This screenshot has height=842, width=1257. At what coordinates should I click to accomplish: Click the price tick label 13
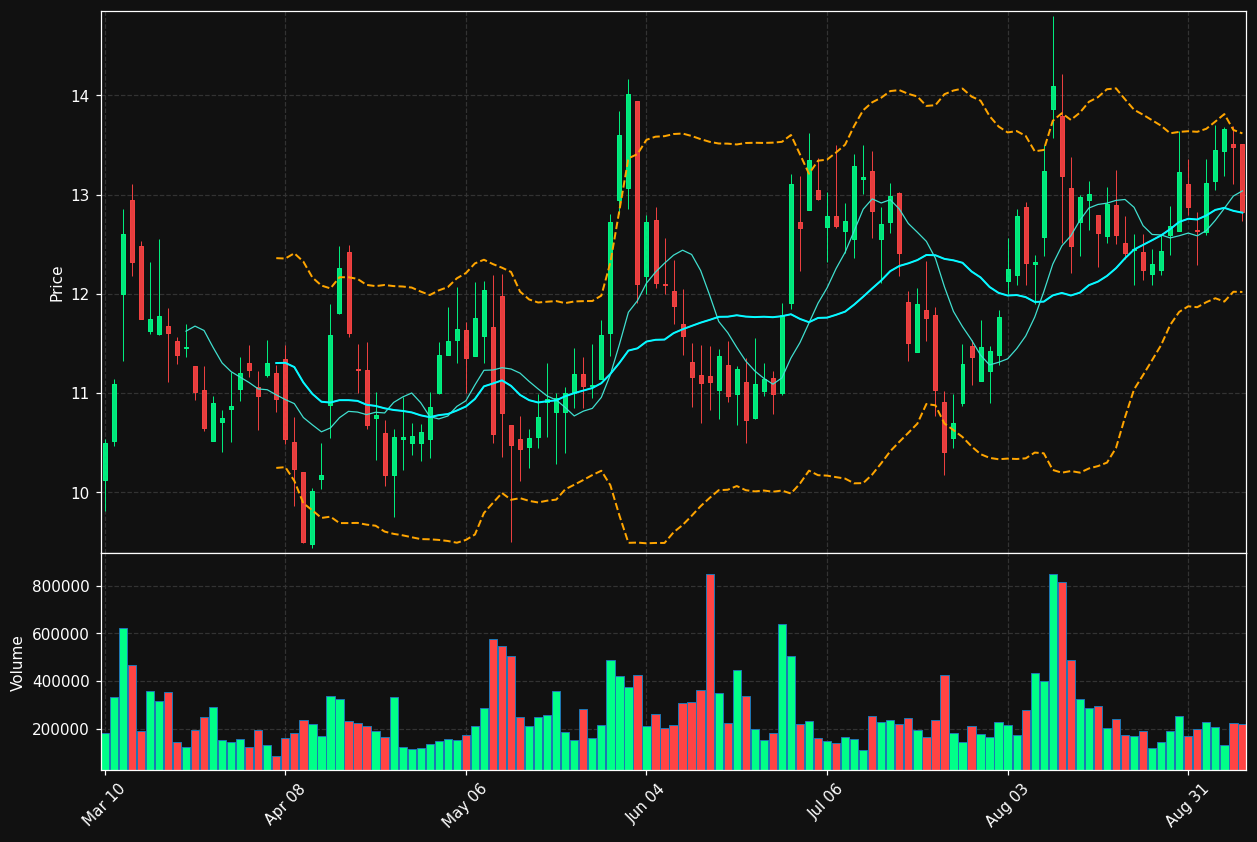click(80, 195)
